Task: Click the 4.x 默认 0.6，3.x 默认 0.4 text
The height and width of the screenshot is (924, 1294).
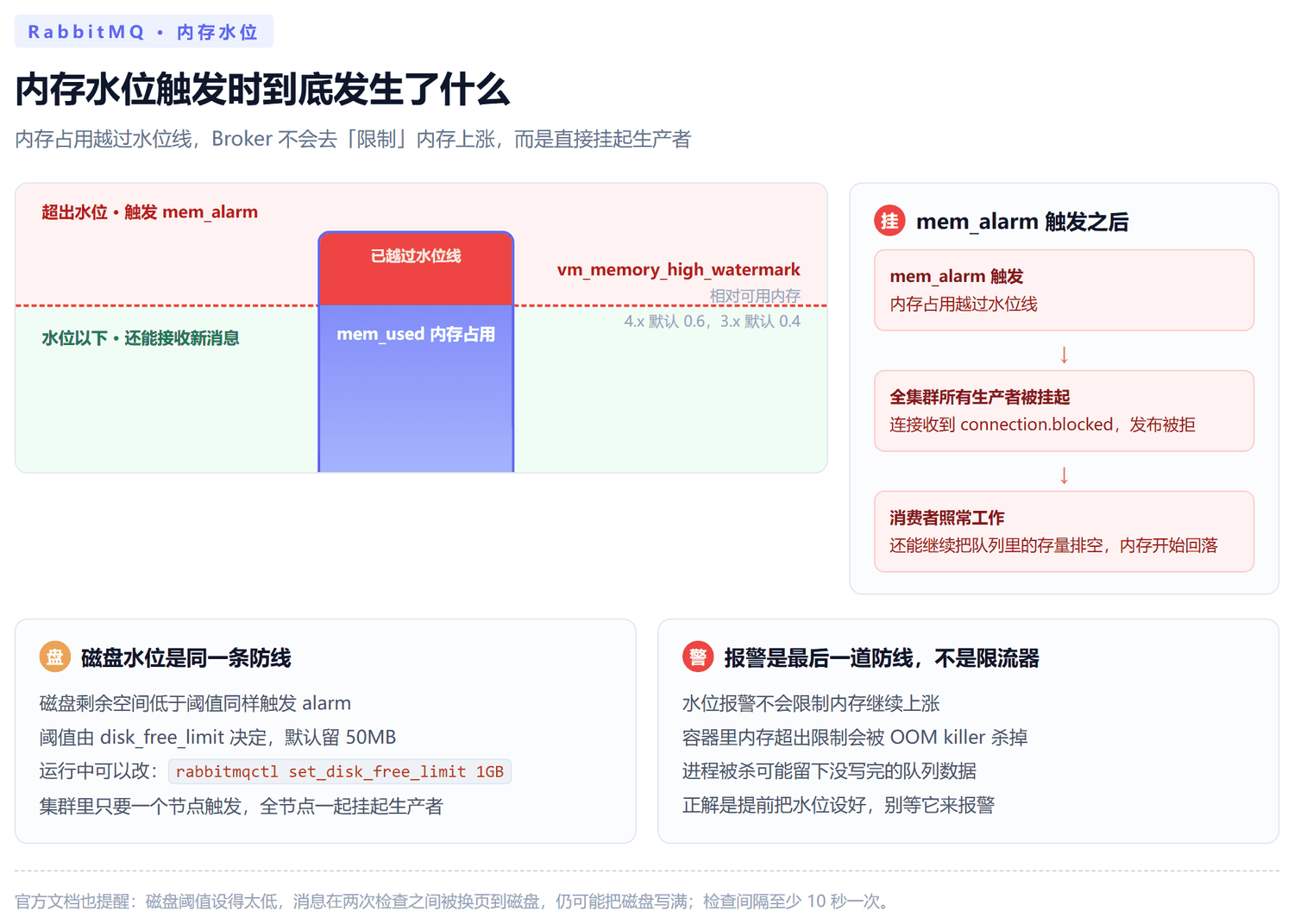Action: [712, 321]
